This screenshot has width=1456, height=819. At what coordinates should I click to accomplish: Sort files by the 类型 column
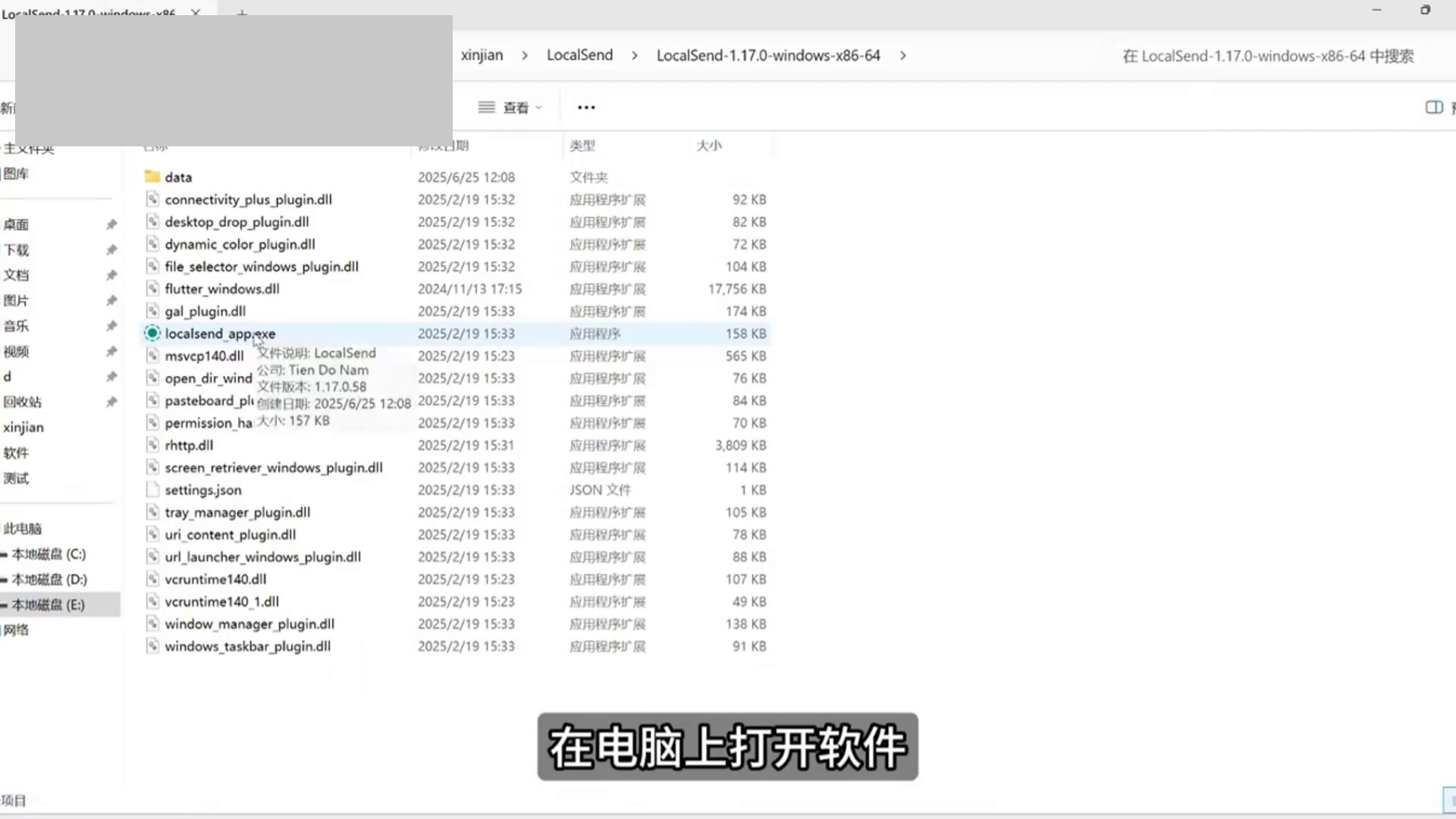pos(582,146)
